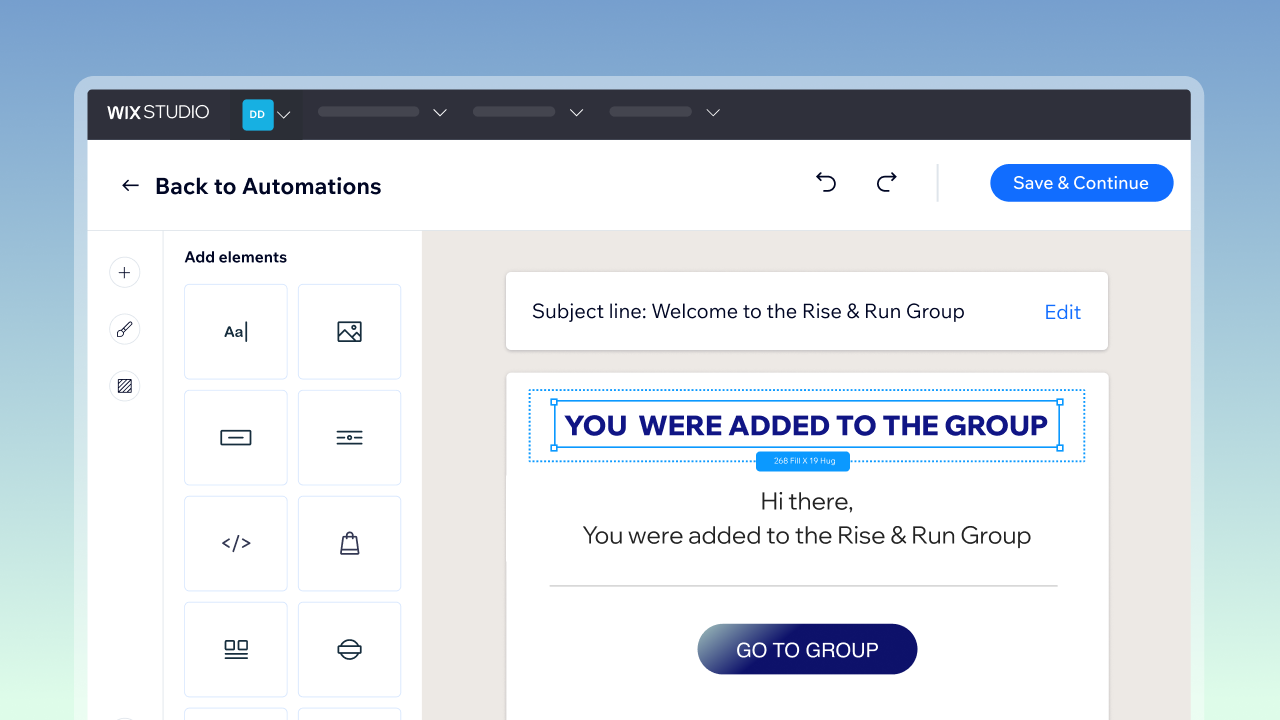
Task: Redo the last change
Action: (x=886, y=182)
